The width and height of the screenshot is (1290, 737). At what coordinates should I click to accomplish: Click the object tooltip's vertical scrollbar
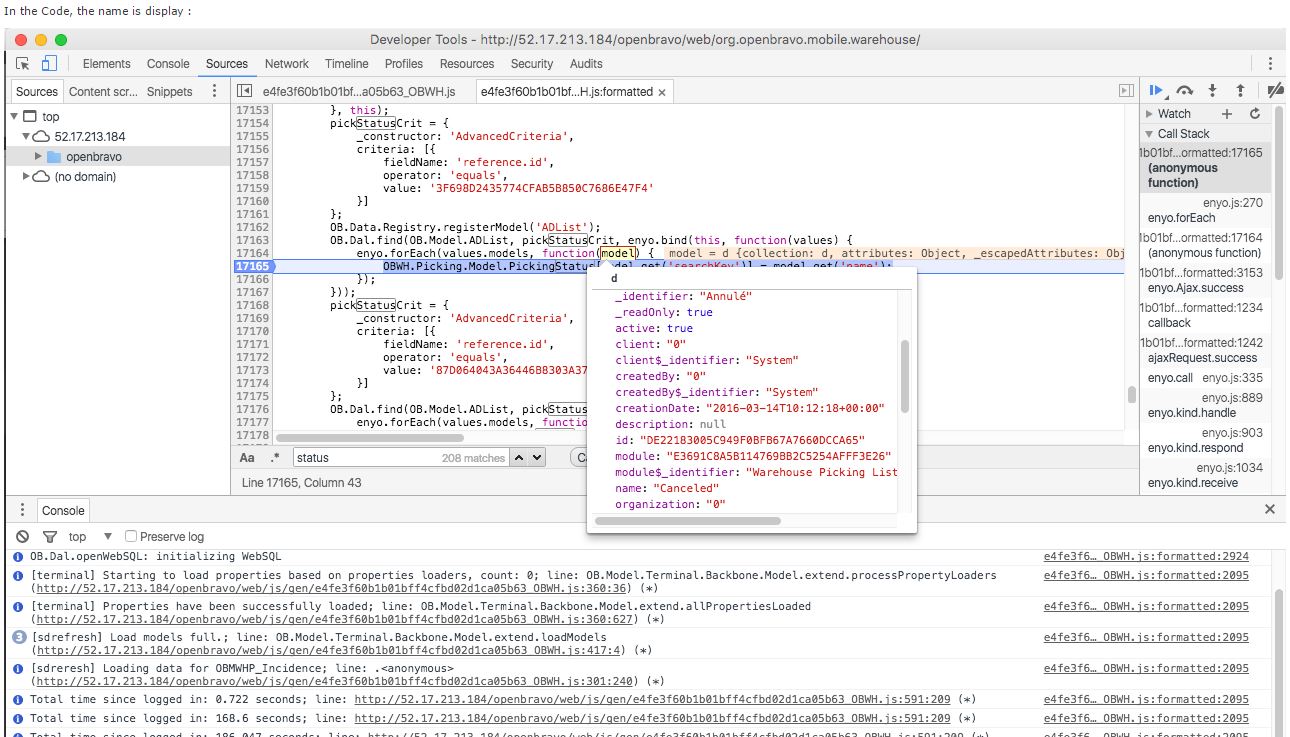(x=905, y=375)
